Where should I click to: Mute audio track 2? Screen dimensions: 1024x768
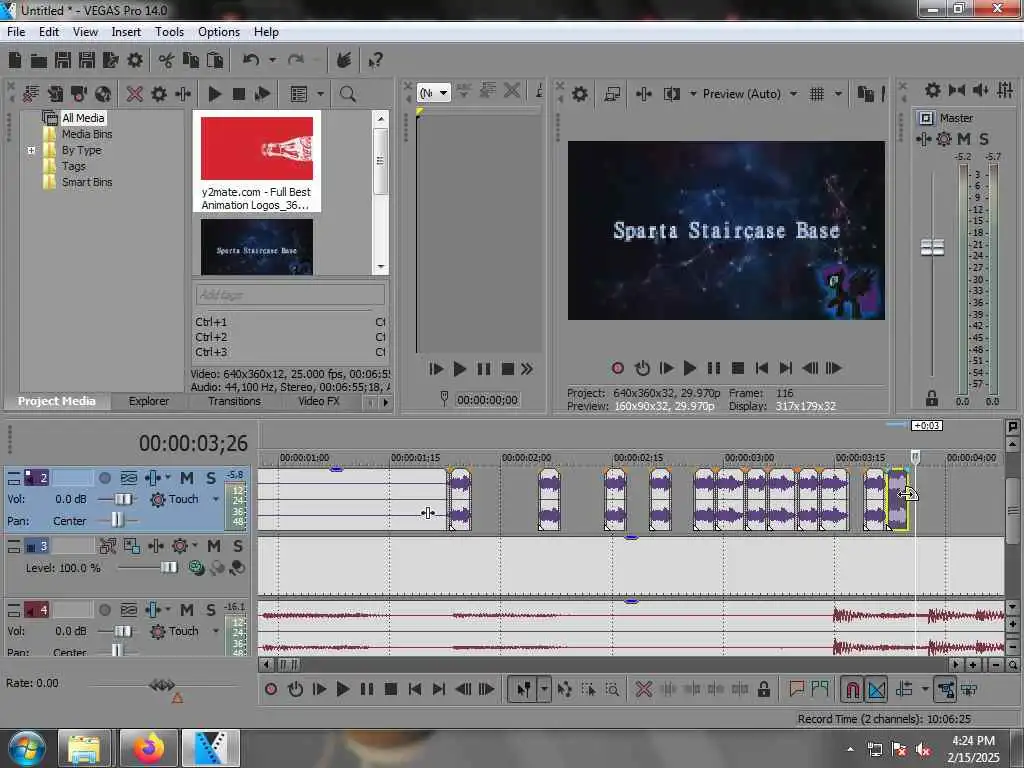[187, 478]
